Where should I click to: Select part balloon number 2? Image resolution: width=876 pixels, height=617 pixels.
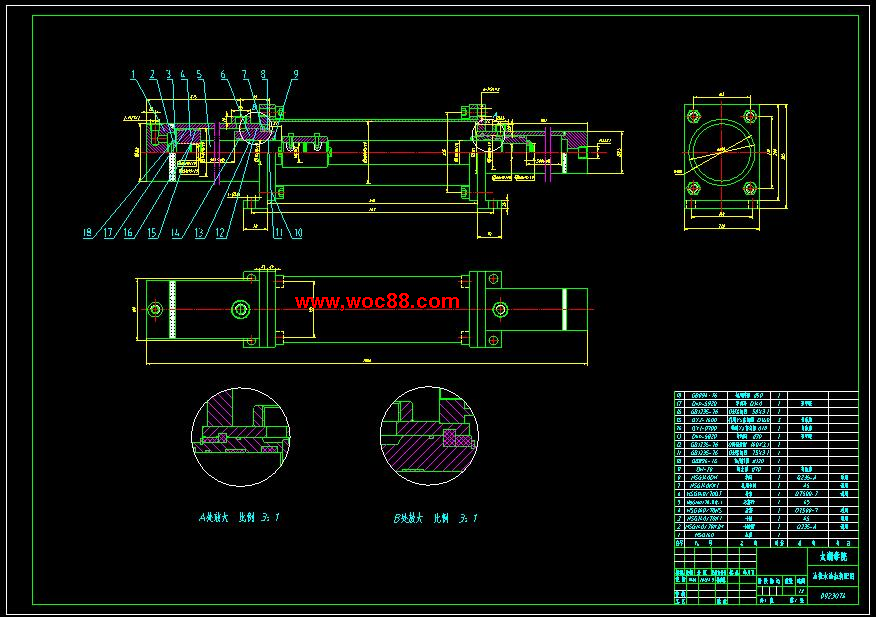point(152,75)
